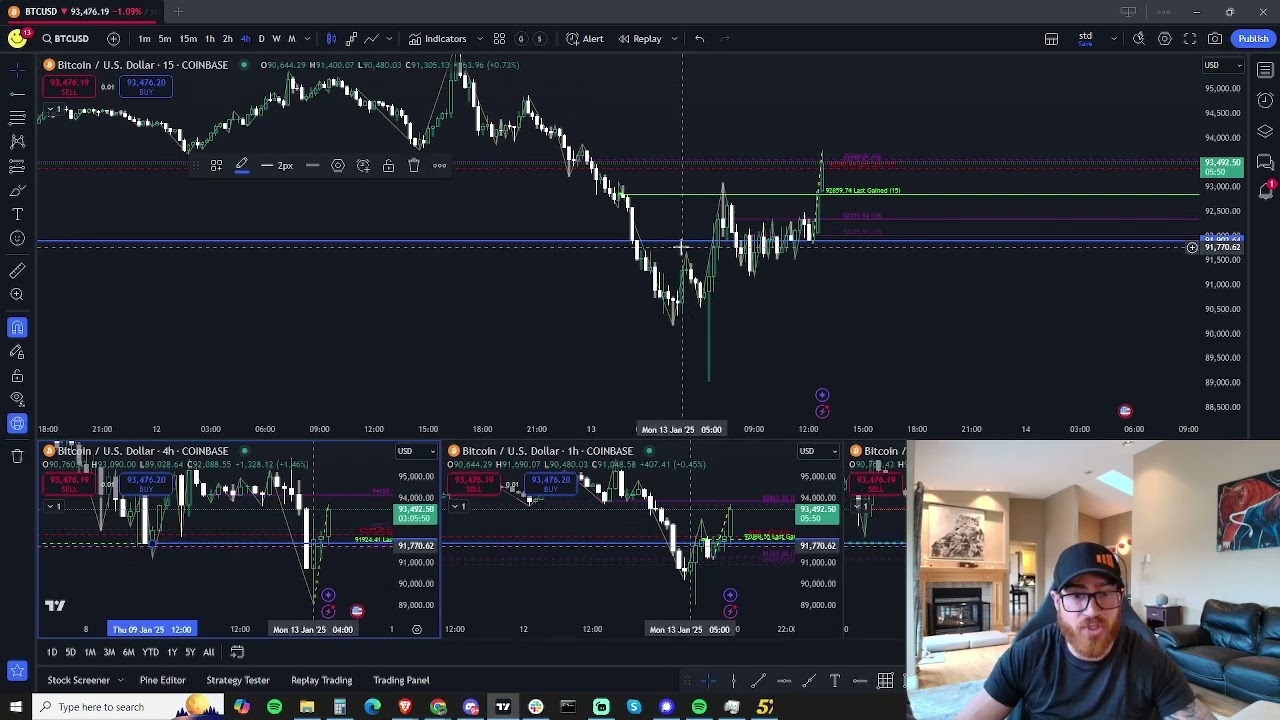
Task: Select the D daily timeframe
Action: [261, 39]
